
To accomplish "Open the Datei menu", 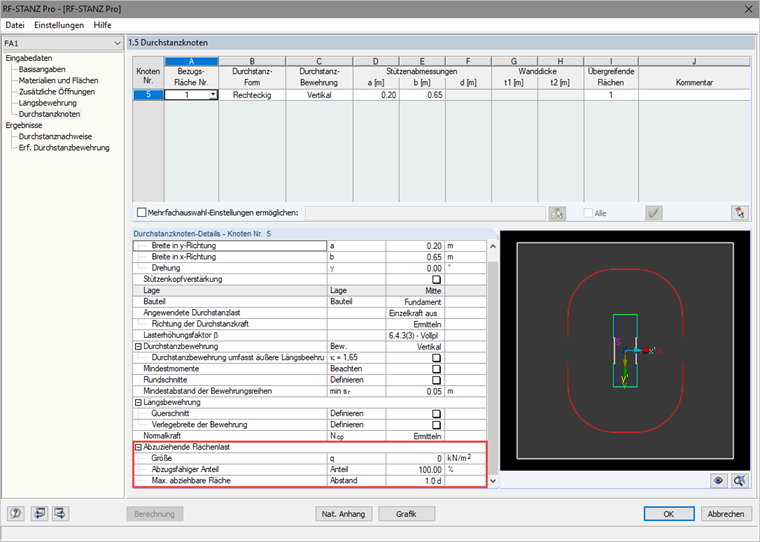I will pos(15,25).
